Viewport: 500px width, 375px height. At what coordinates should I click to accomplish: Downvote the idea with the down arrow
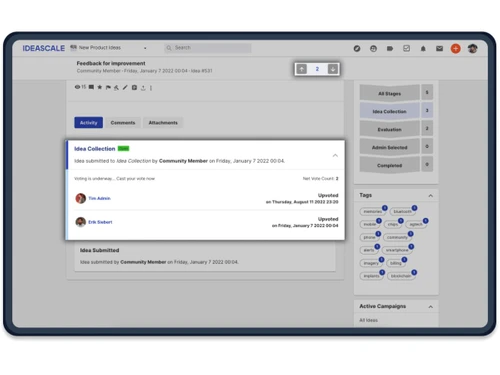pyautogui.click(x=333, y=69)
